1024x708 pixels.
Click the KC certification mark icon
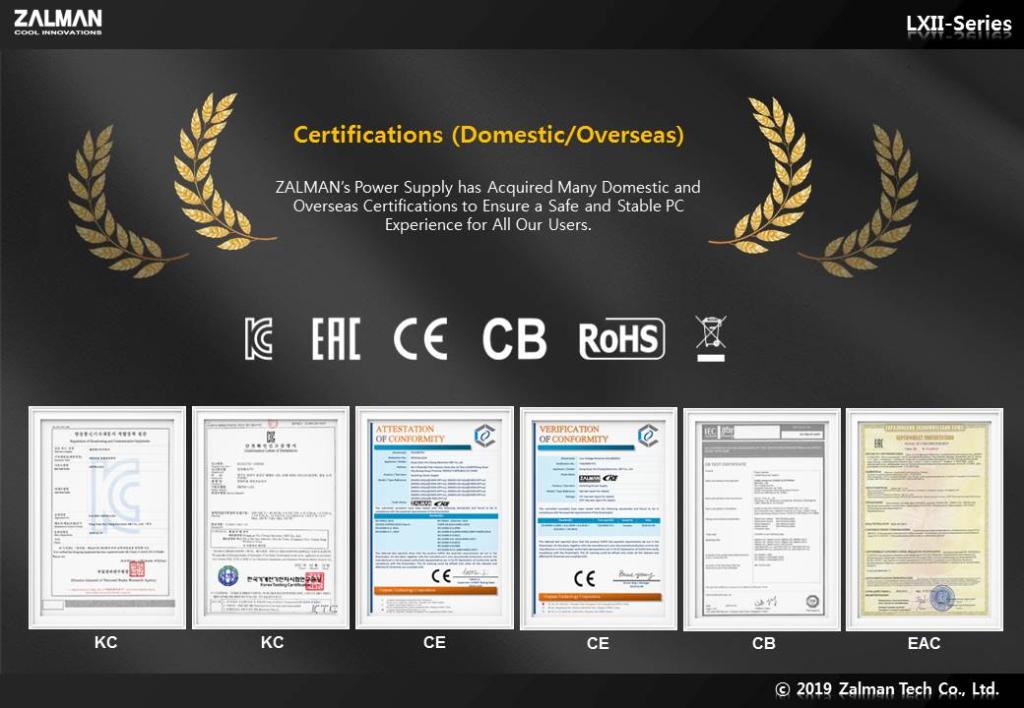pos(259,339)
